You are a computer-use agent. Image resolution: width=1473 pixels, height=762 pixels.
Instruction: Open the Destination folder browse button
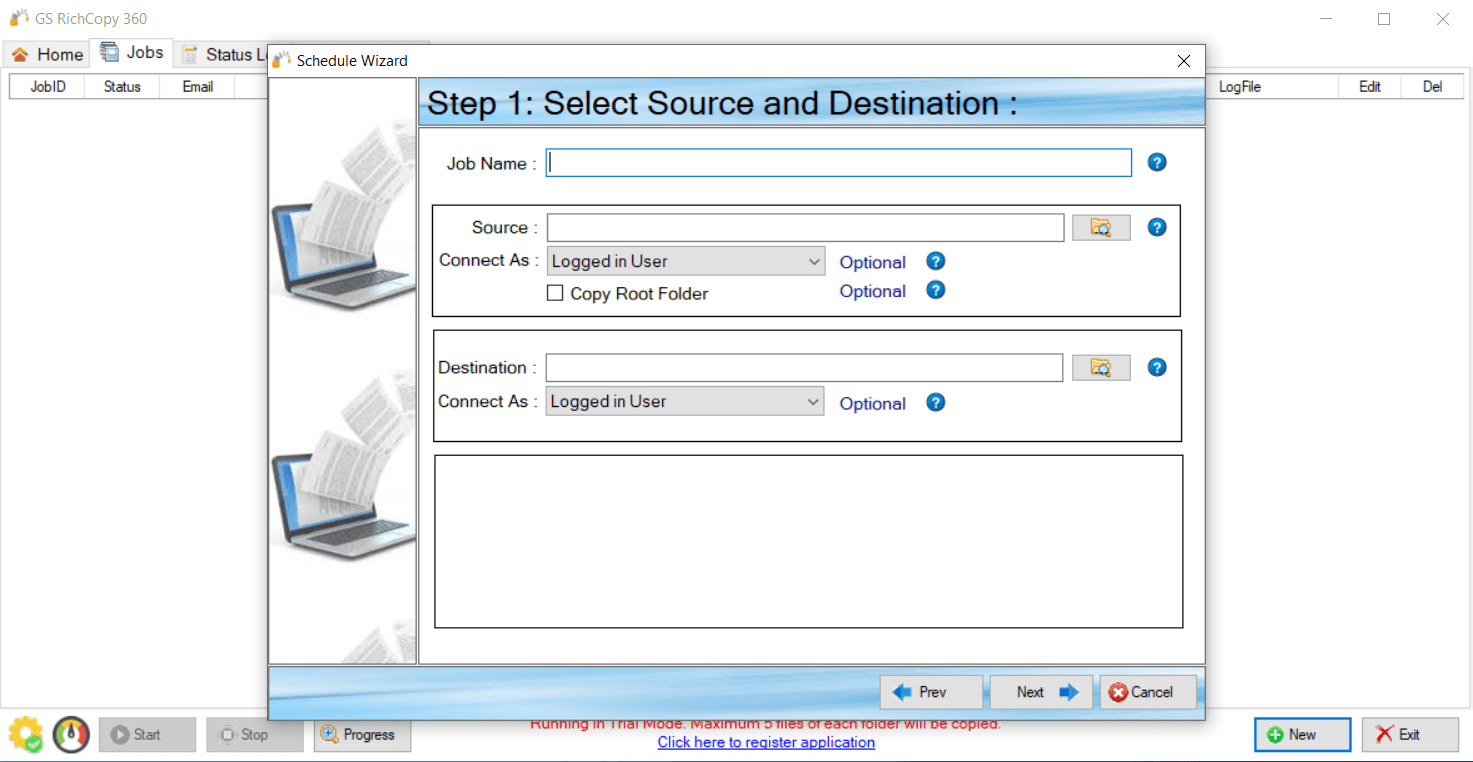pos(1101,367)
